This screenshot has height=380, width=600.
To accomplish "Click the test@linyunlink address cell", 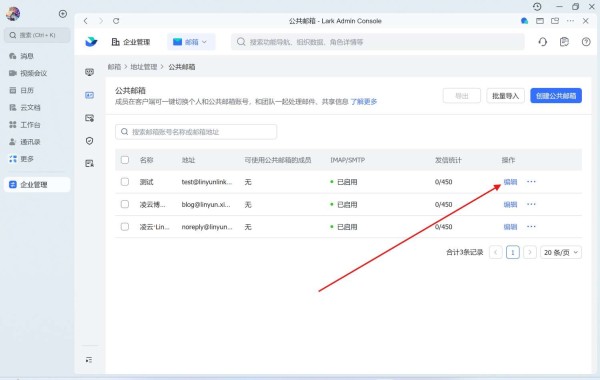I will pyautogui.click(x=207, y=182).
